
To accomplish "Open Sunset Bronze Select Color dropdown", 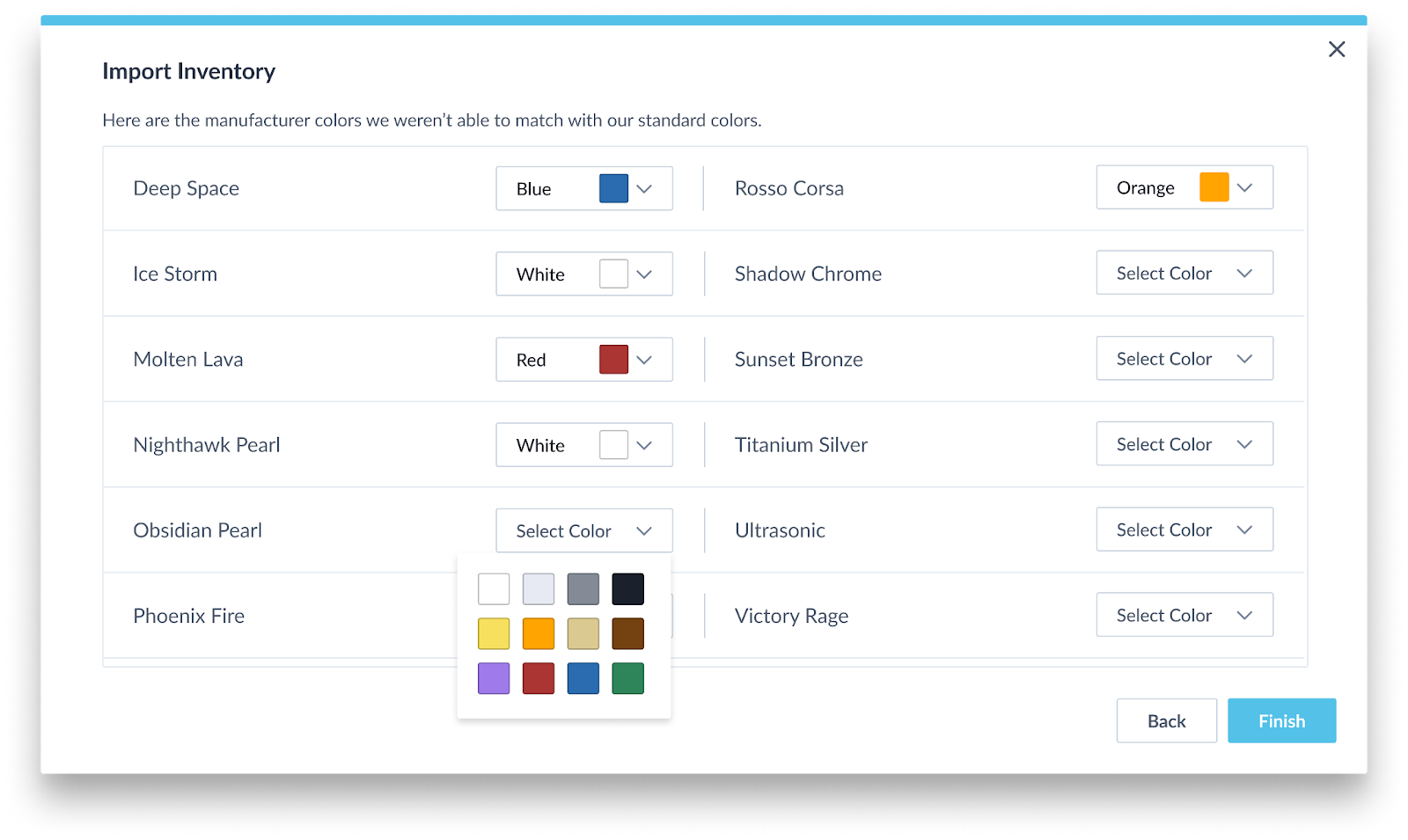I will (1184, 358).
